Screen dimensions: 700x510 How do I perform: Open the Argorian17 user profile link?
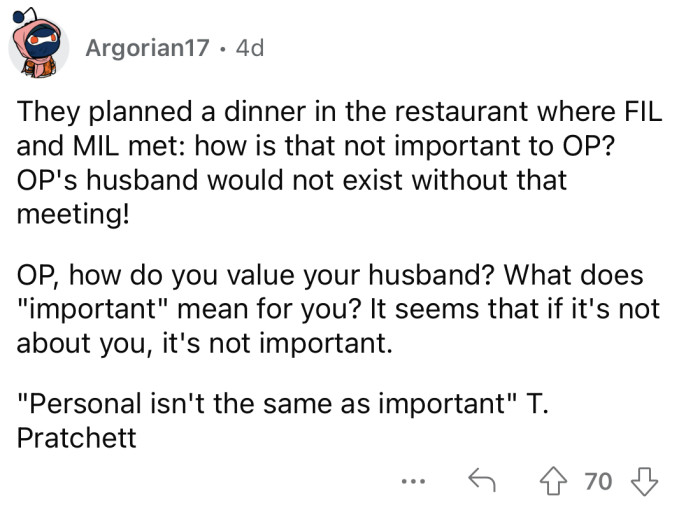click(x=150, y=48)
